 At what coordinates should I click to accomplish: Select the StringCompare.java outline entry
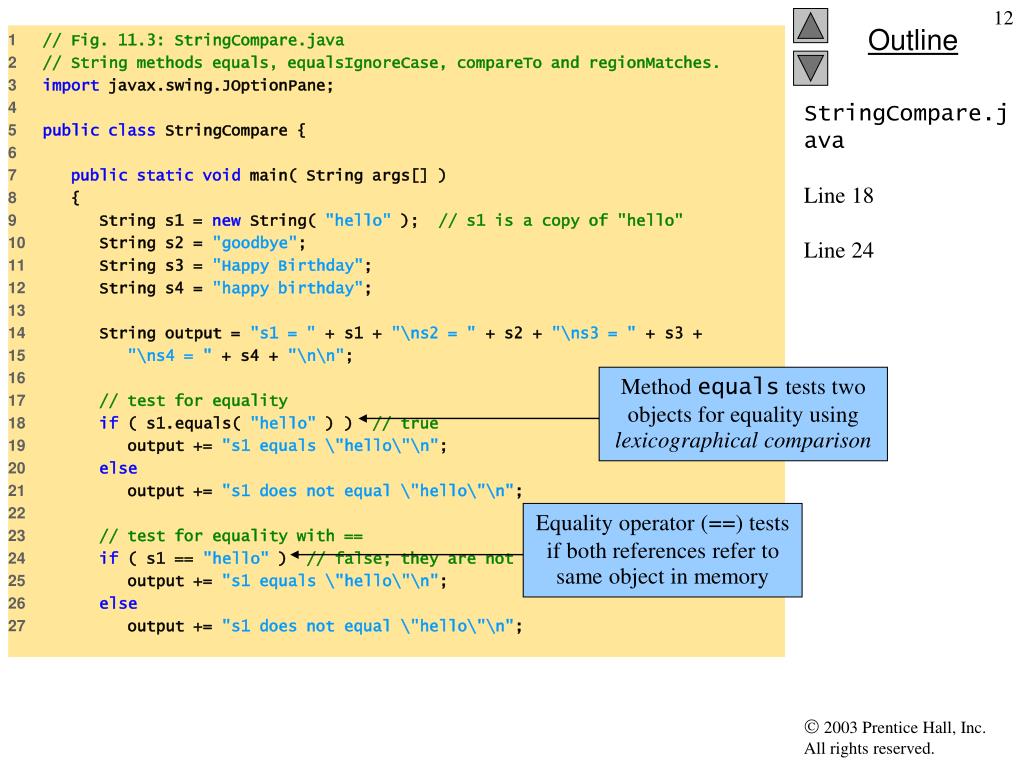click(x=906, y=127)
